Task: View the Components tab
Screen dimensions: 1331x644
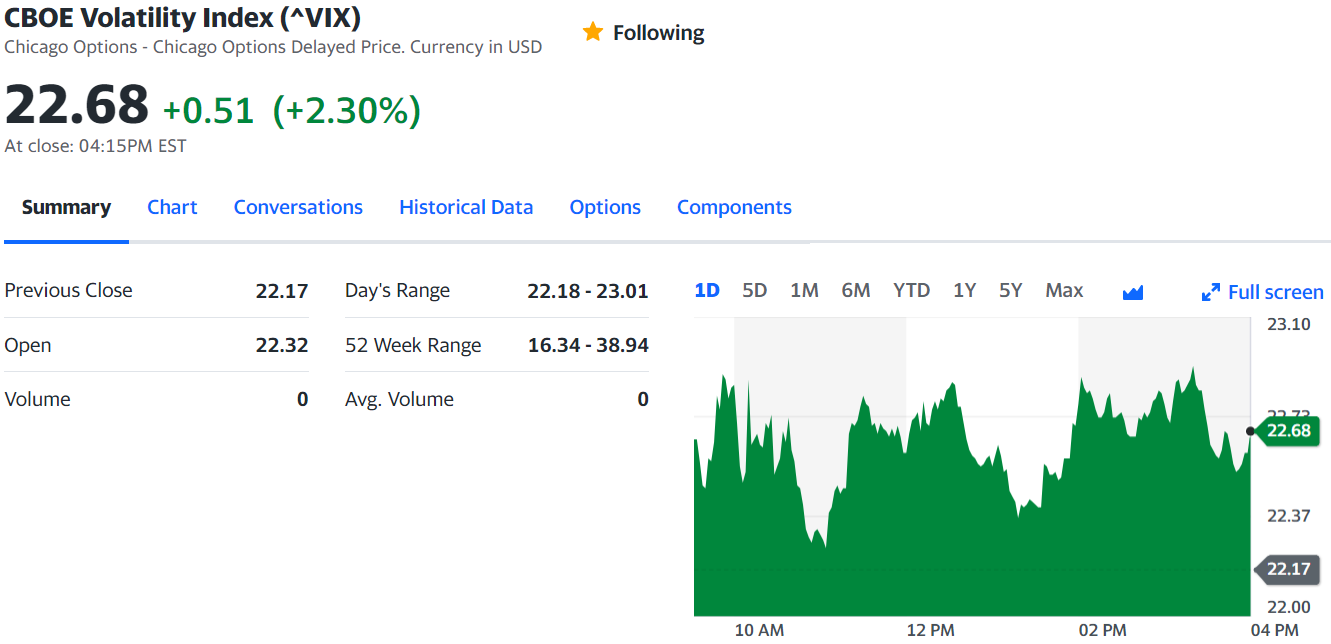Action: 734,207
